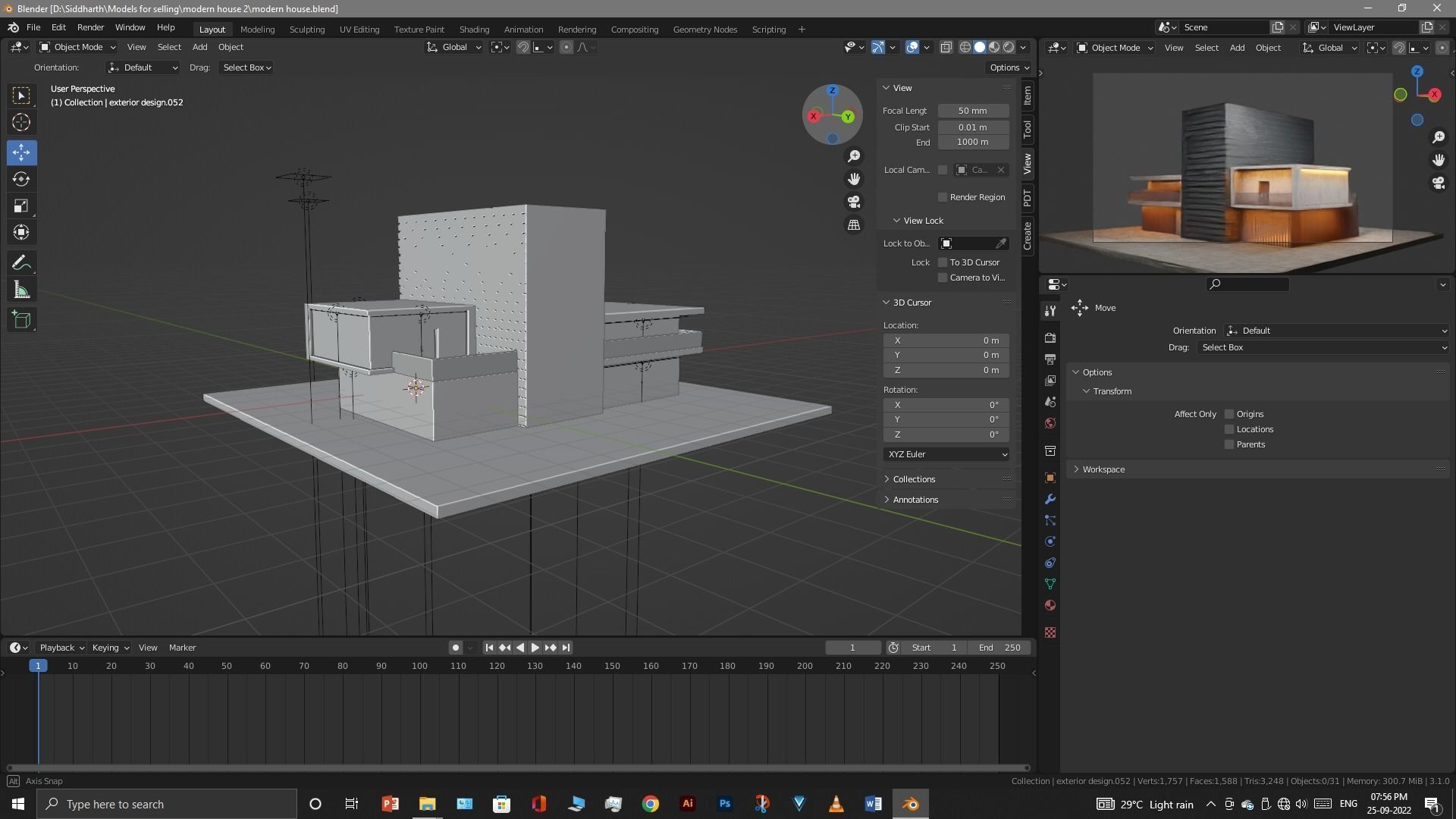Viewport: 1456px width, 819px height.
Task: Activate the Move tool in left toolbar
Action: [x=21, y=152]
